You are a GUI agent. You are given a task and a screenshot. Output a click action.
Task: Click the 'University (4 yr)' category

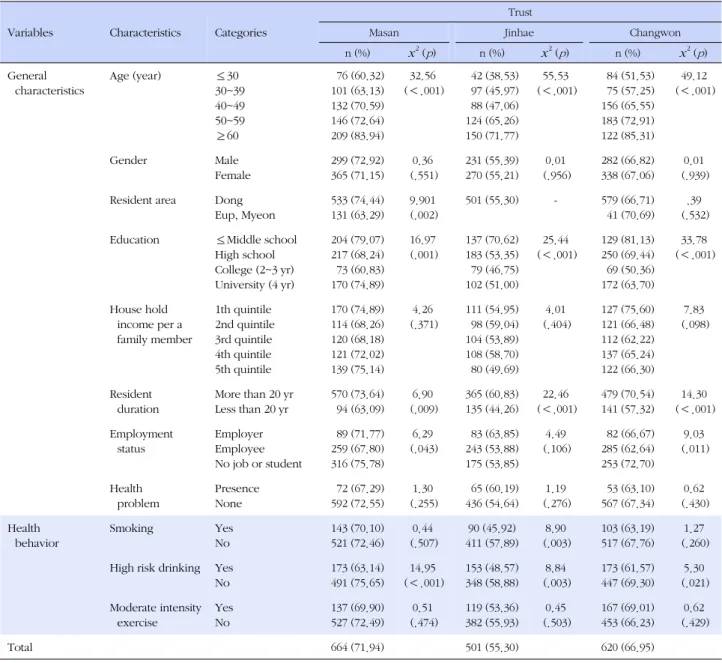click(x=254, y=285)
